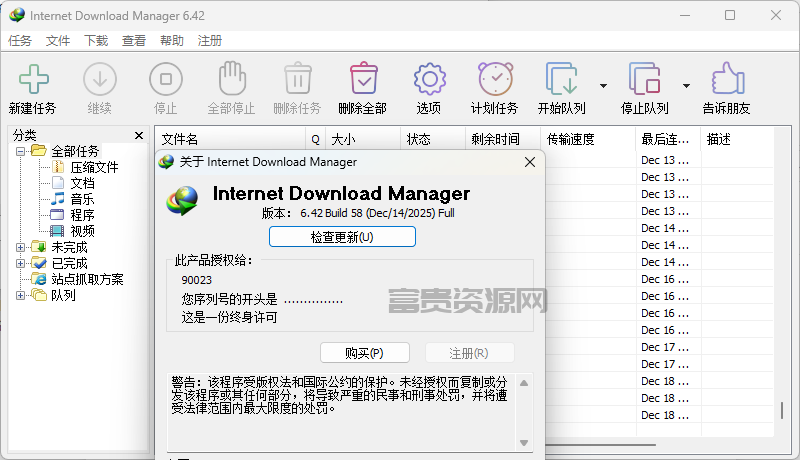Open the 帮助 menu

[171, 41]
